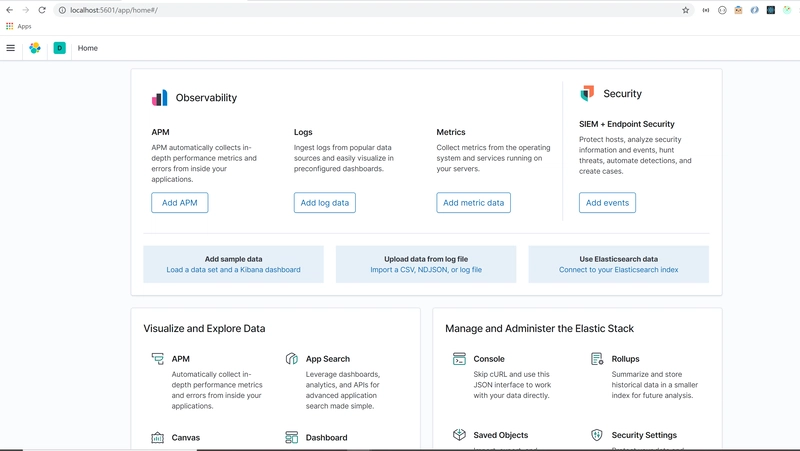Open the Security Settings shield icon
This screenshot has height=451, width=800.
597,435
